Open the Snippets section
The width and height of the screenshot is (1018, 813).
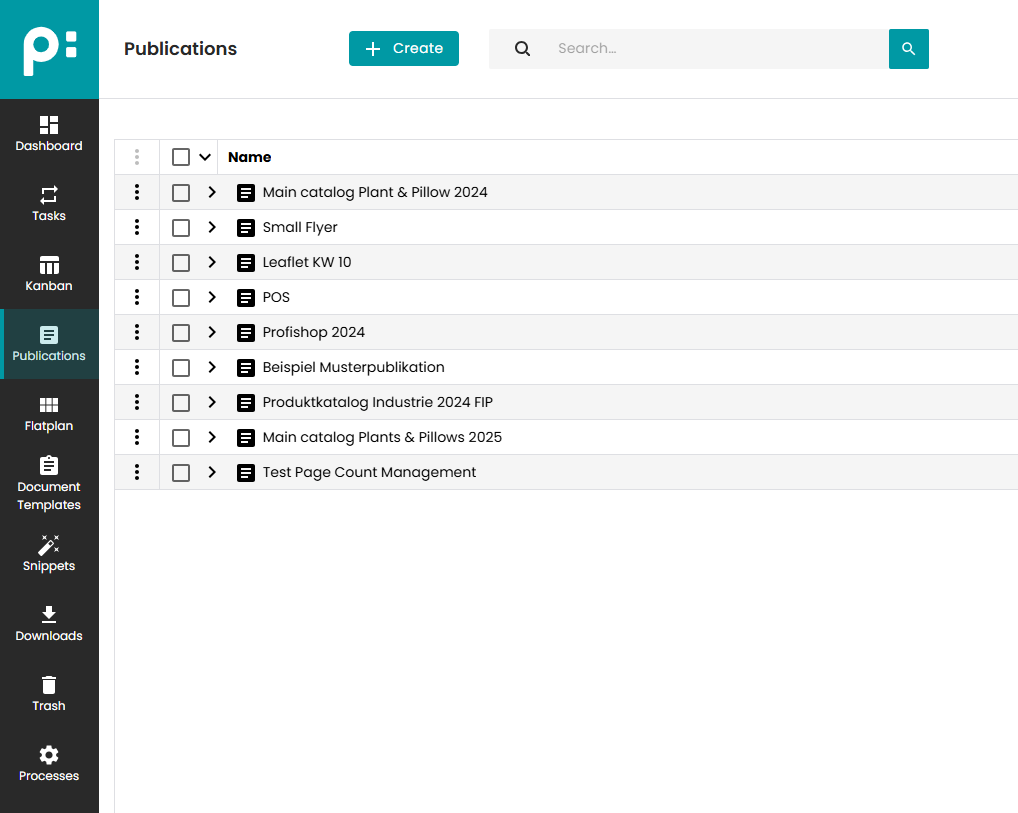49,553
